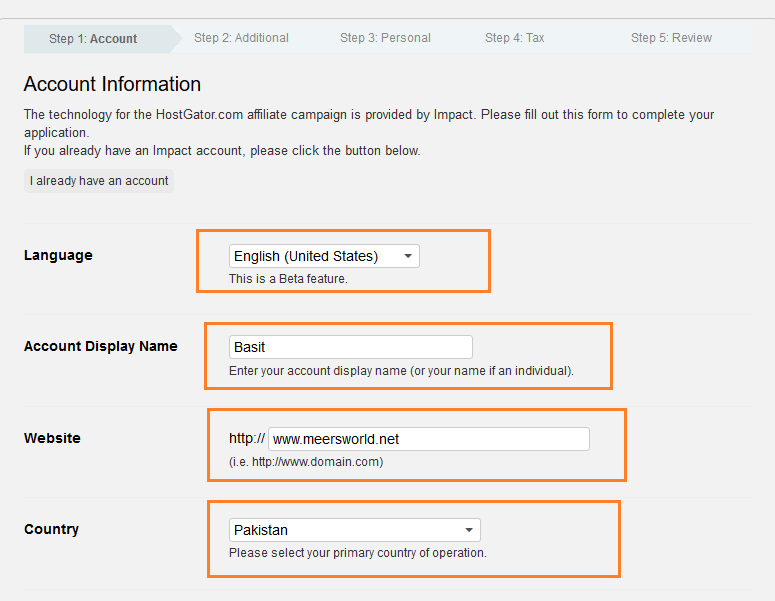
Task: Click the http:// prefix text
Action: 247,438
